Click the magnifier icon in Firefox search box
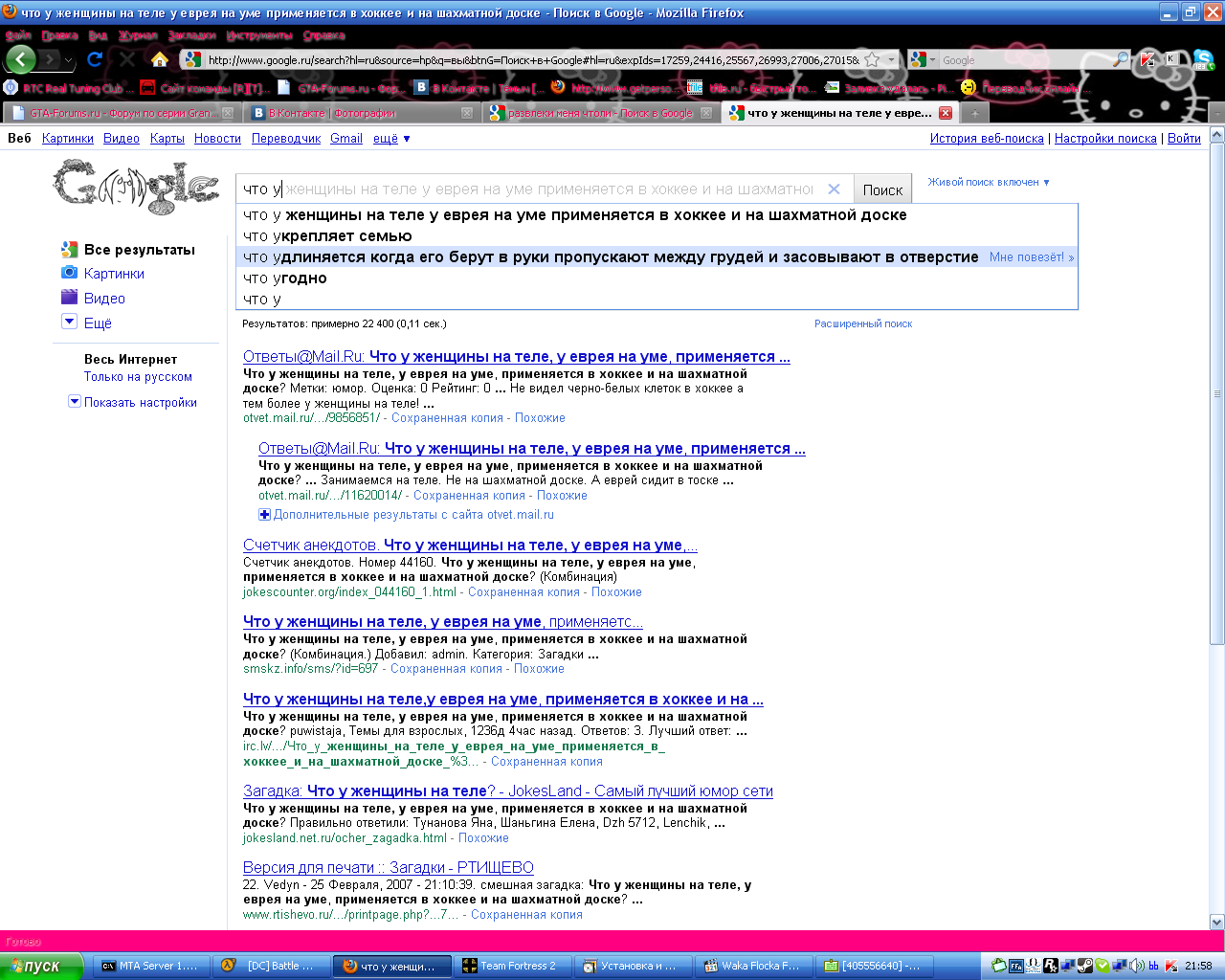The height and width of the screenshot is (980, 1225). 1120,59
